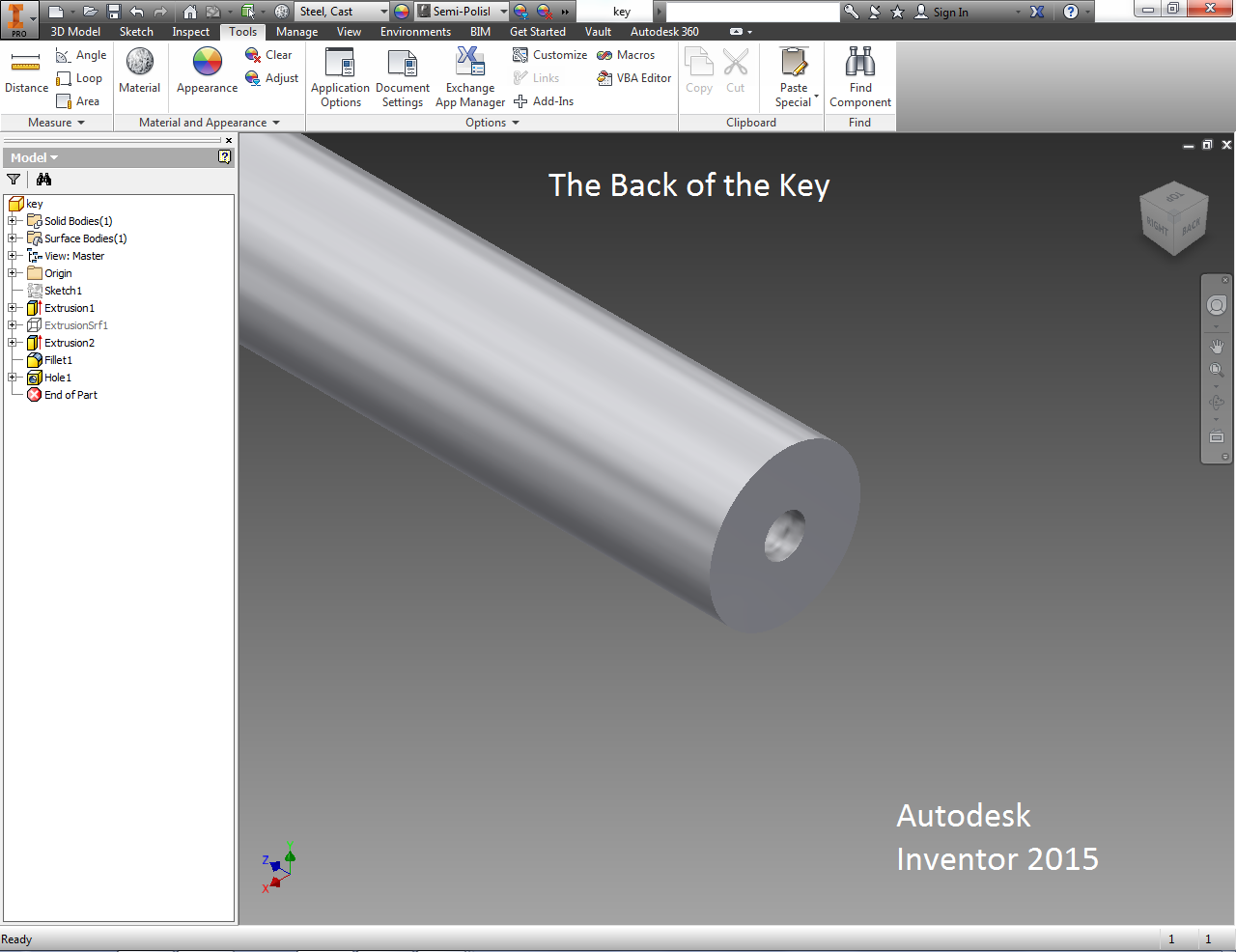Open Application Options
Image resolution: width=1236 pixels, height=952 pixels.
pyautogui.click(x=340, y=77)
